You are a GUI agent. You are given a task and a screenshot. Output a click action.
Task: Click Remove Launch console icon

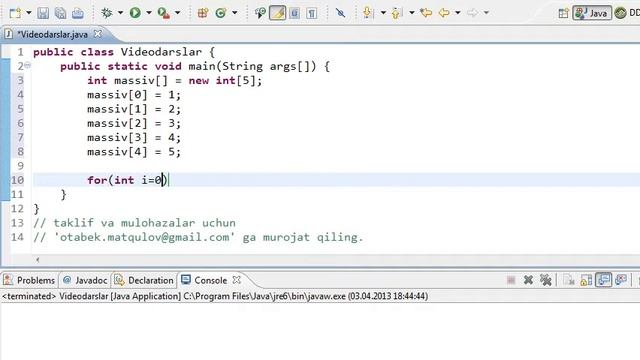pos(528,280)
